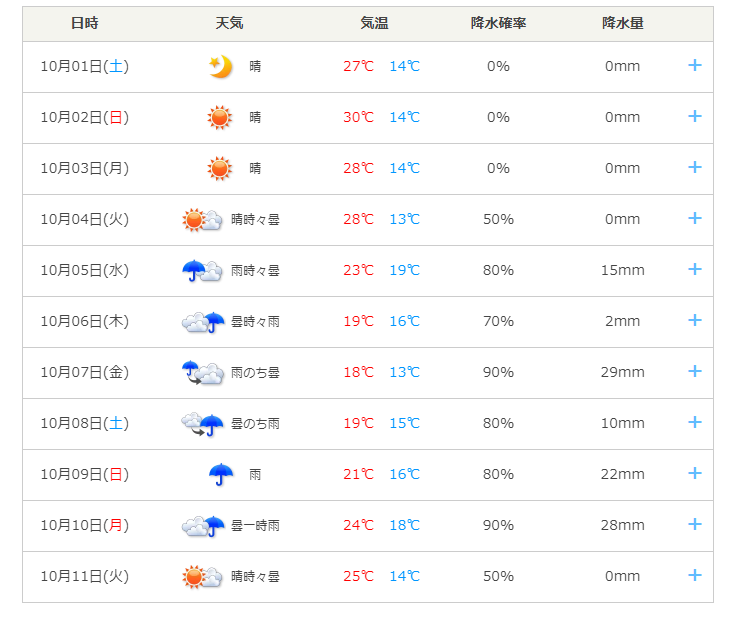Click the weather icon for 10月10日
Image resolution: width=729 pixels, height=617 pixels.
tap(202, 525)
